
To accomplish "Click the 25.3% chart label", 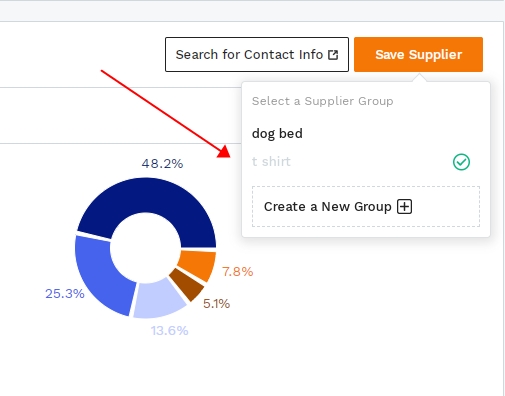I will point(65,294).
